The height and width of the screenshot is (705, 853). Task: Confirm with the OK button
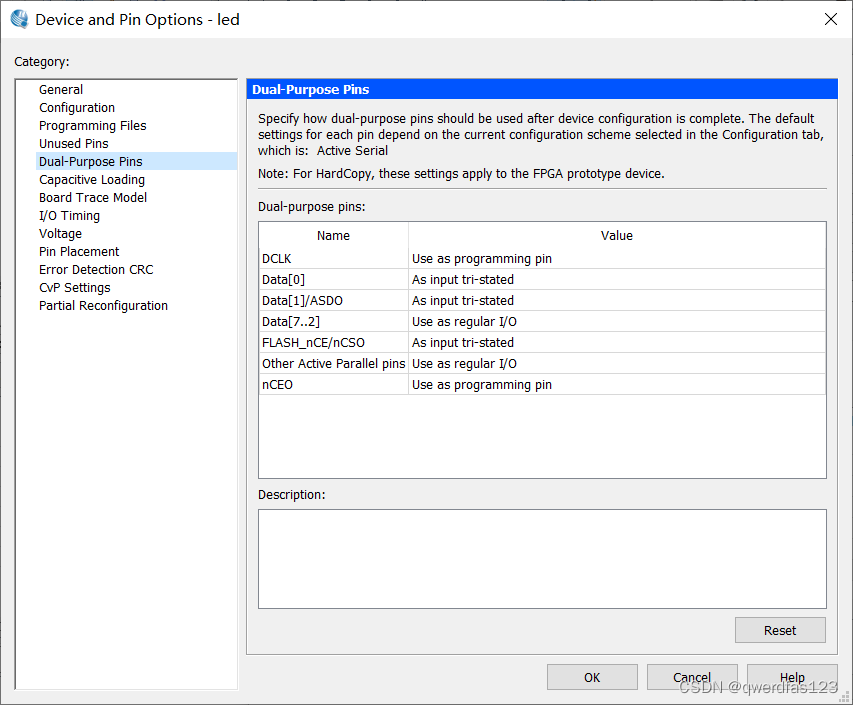click(592, 677)
